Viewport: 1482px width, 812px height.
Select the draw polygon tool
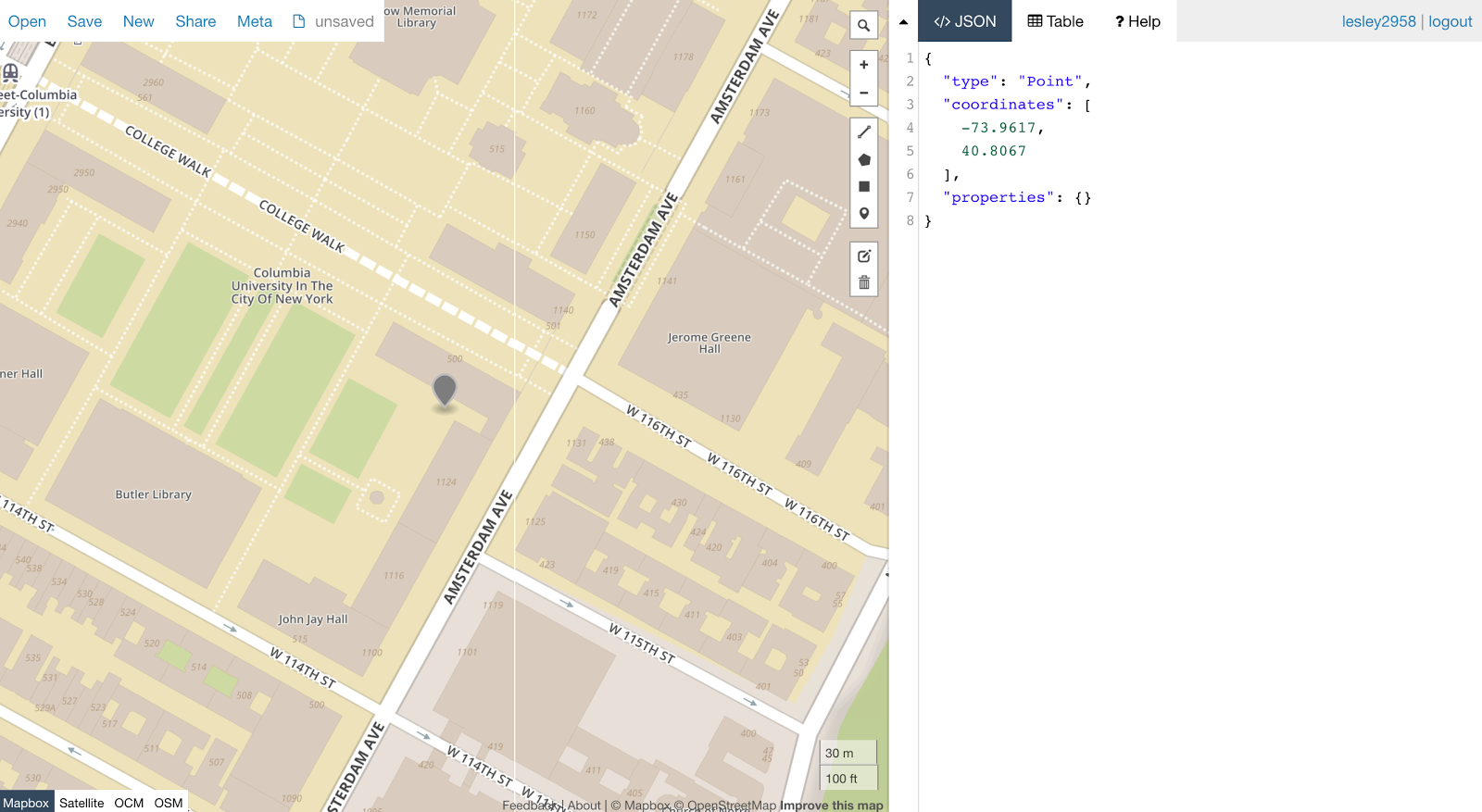(x=863, y=159)
